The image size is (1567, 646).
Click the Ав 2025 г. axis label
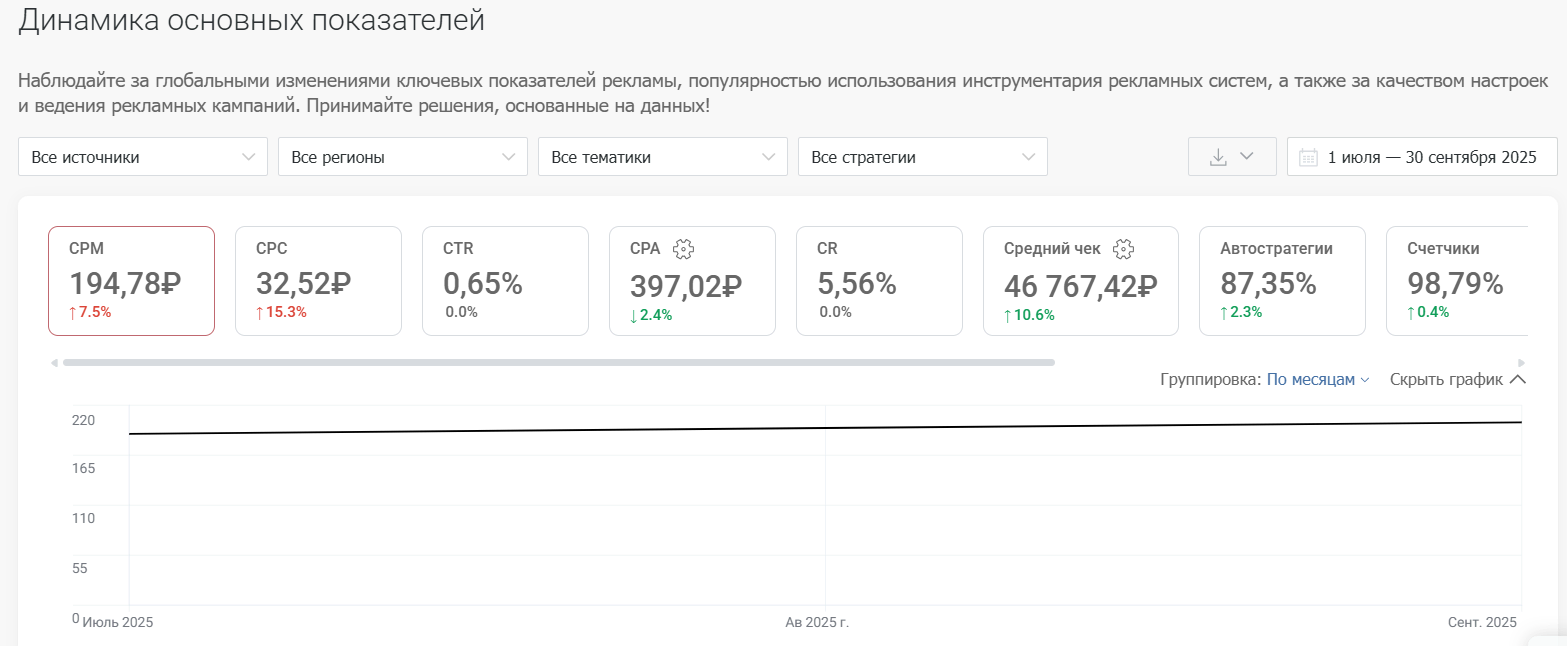817,622
